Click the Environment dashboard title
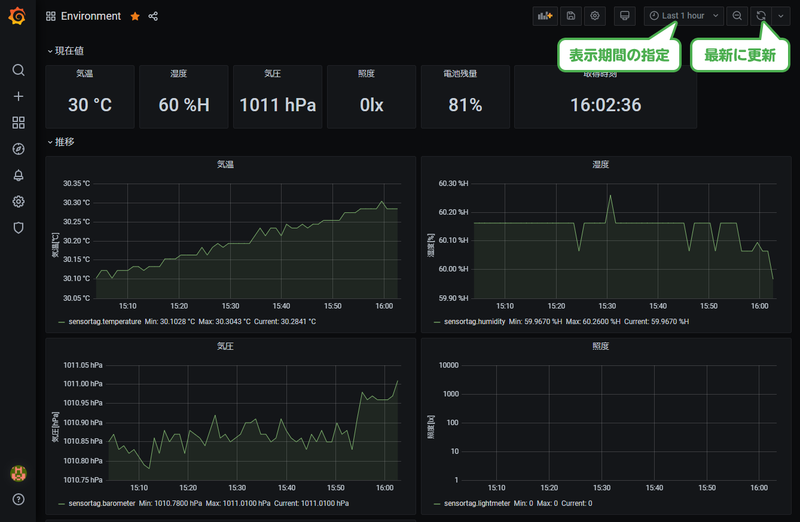The image size is (800, 522). click(91, 16)
